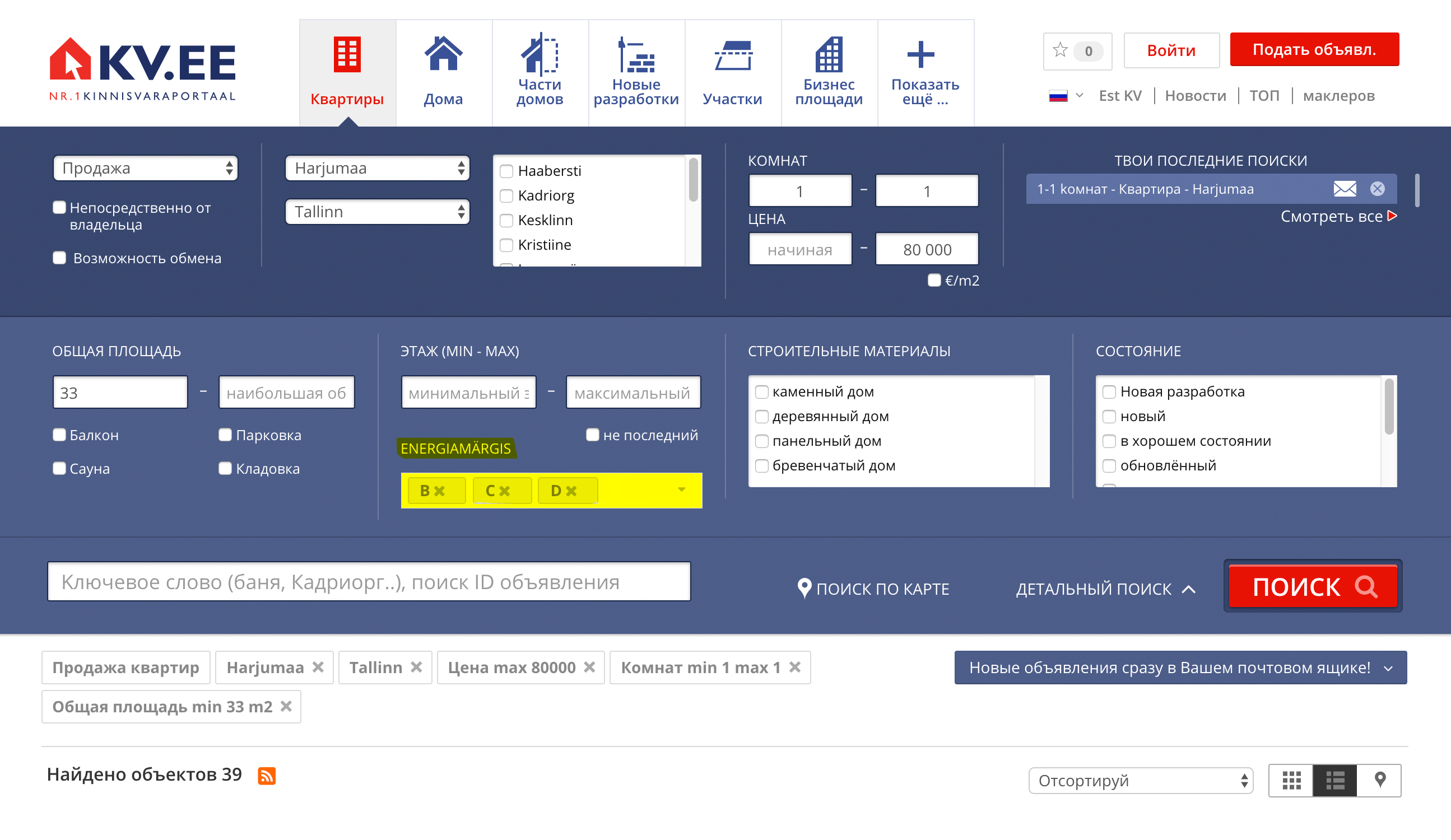Check каменный дом material
Image resolution: width=1451 pixels, height=840 pixels.
tap(761, 392)
